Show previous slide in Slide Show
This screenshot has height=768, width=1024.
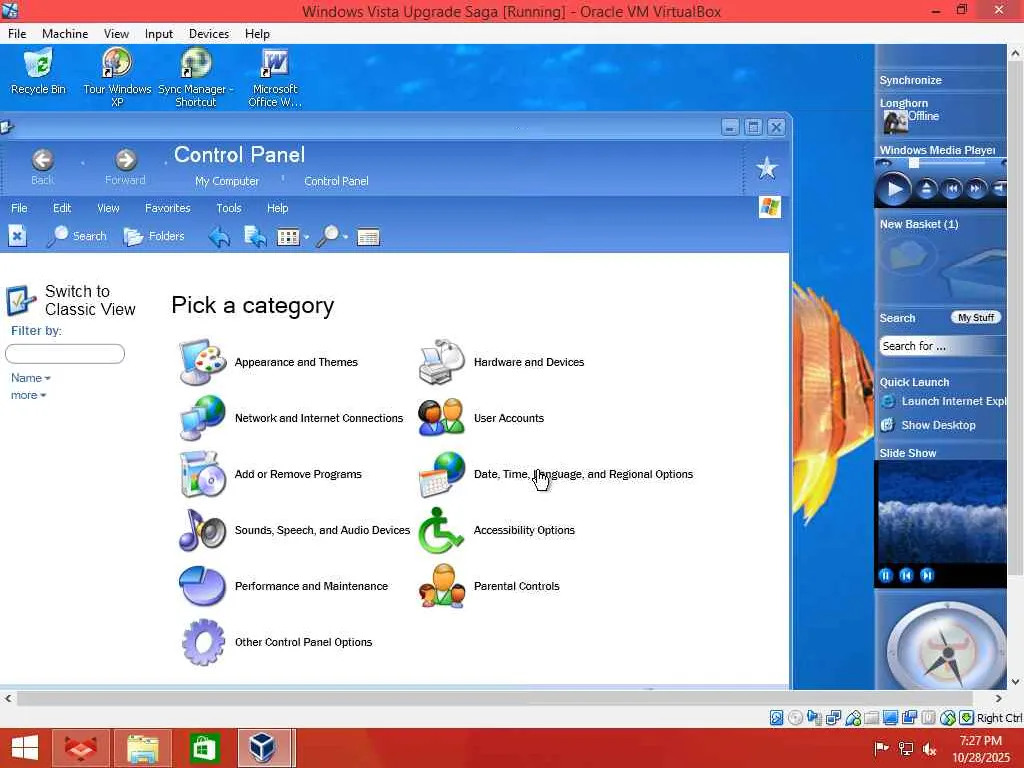pos(906,575)
